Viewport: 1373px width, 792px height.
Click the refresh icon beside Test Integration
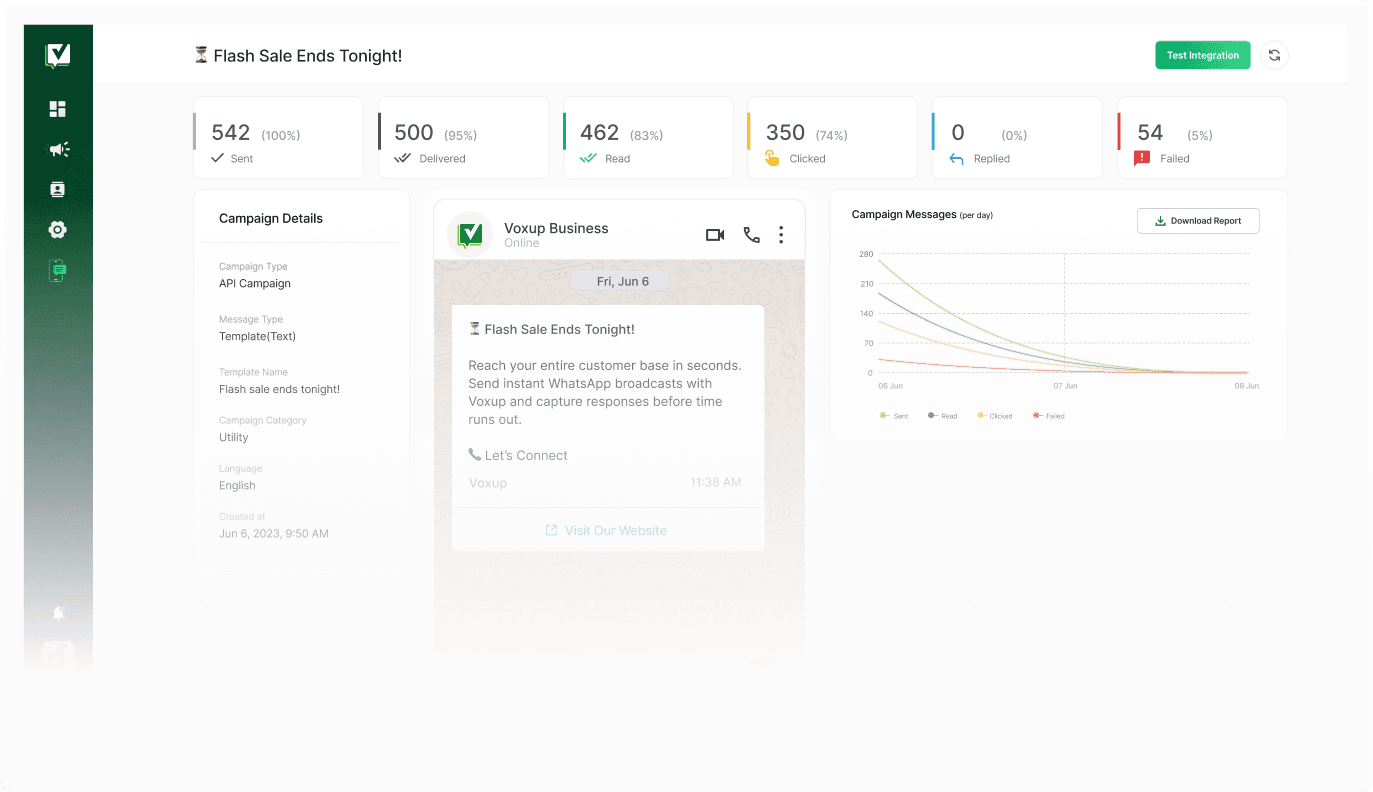[1274, 56]
